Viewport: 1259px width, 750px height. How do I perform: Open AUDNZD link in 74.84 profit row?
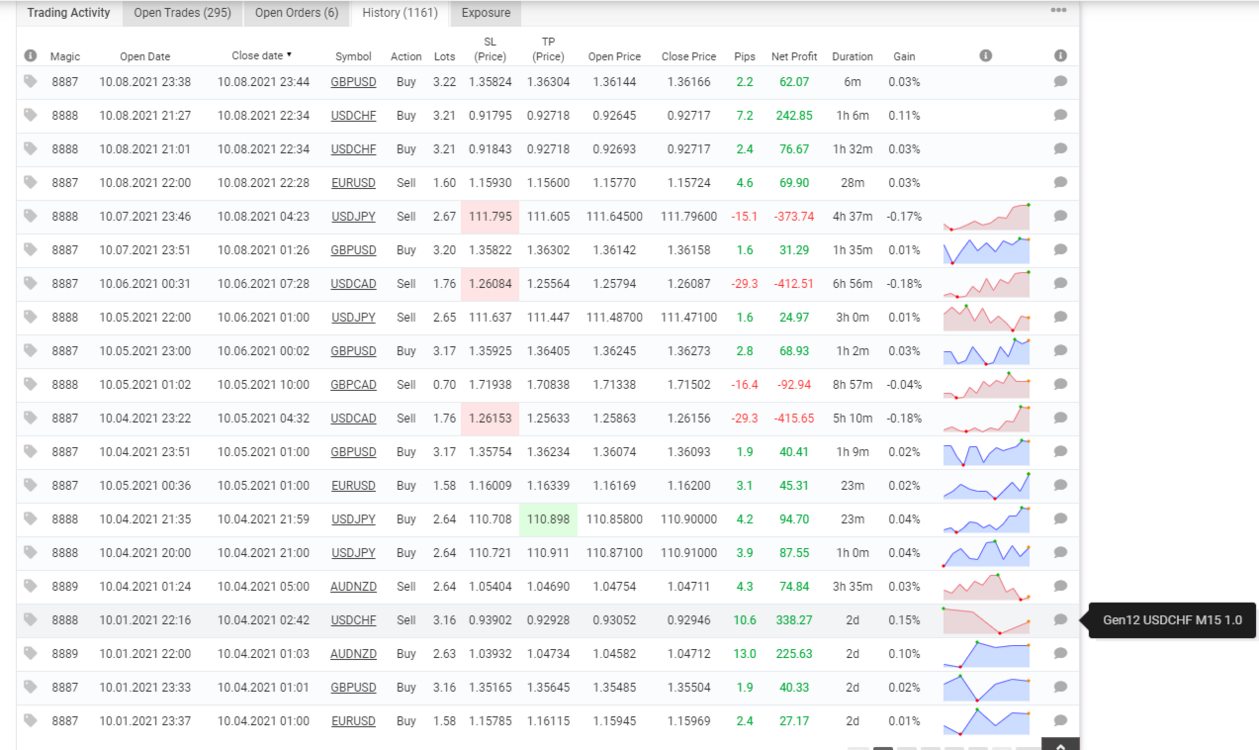(353, 587)
